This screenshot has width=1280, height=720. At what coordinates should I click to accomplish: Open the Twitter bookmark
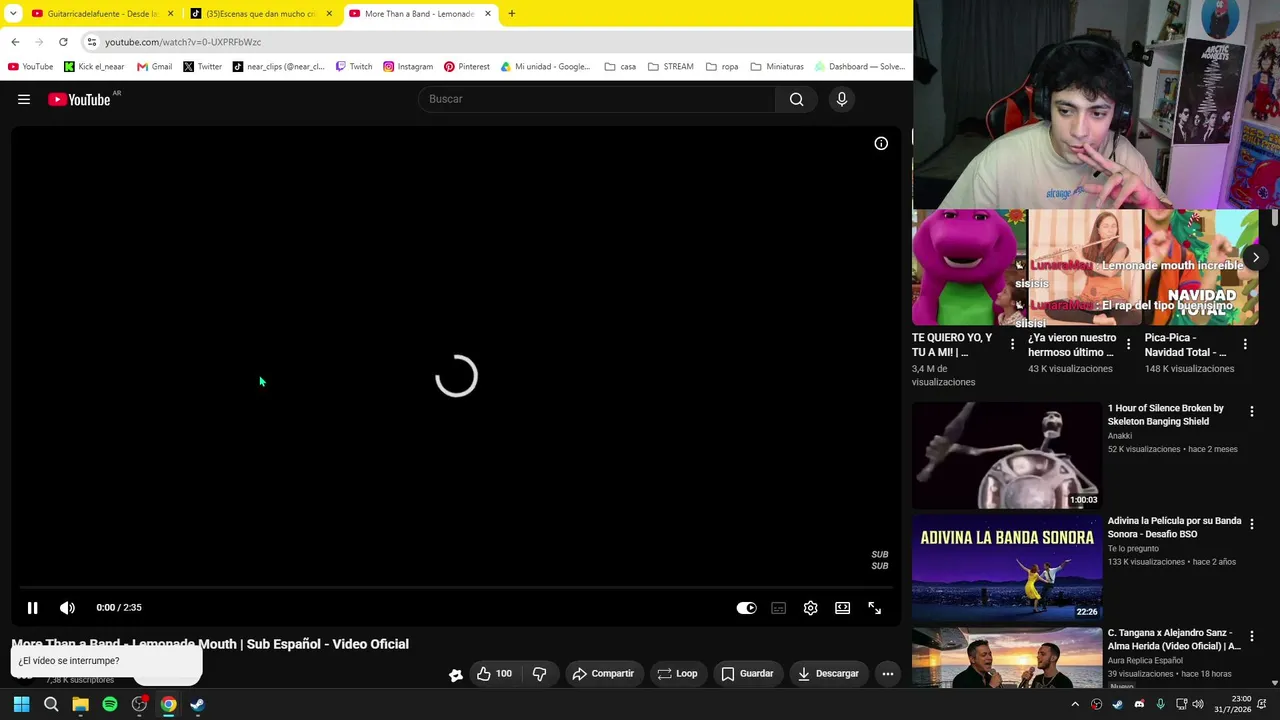[203, 67]
